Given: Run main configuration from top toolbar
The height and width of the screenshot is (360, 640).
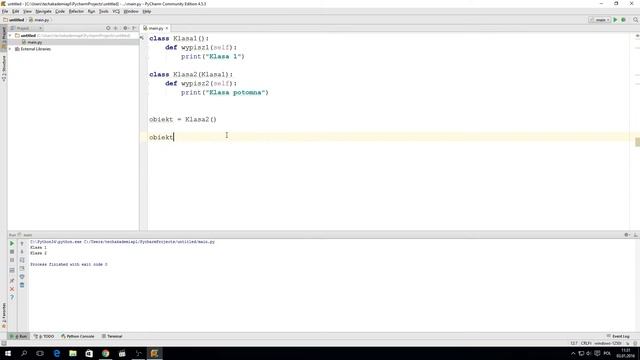Looking at the screenshot, I should click(615, 20).
